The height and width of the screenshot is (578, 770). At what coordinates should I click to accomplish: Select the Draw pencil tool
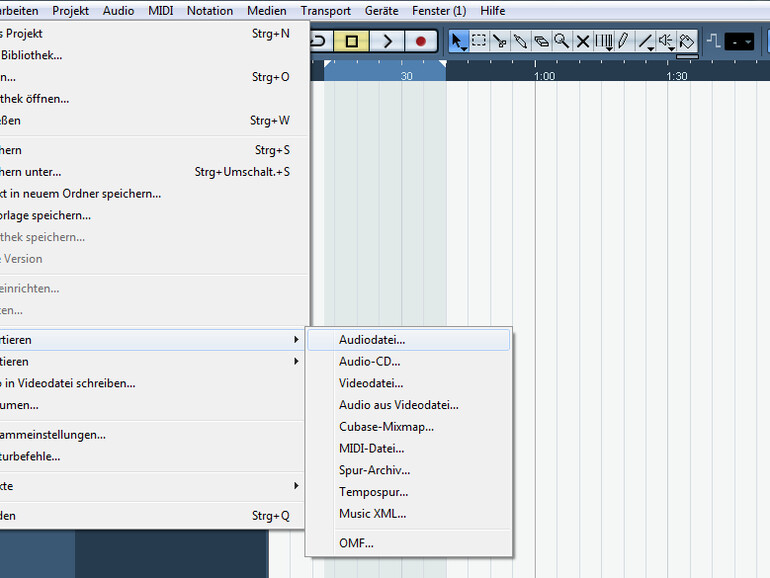pyautogui.click(x=624, y=41)
